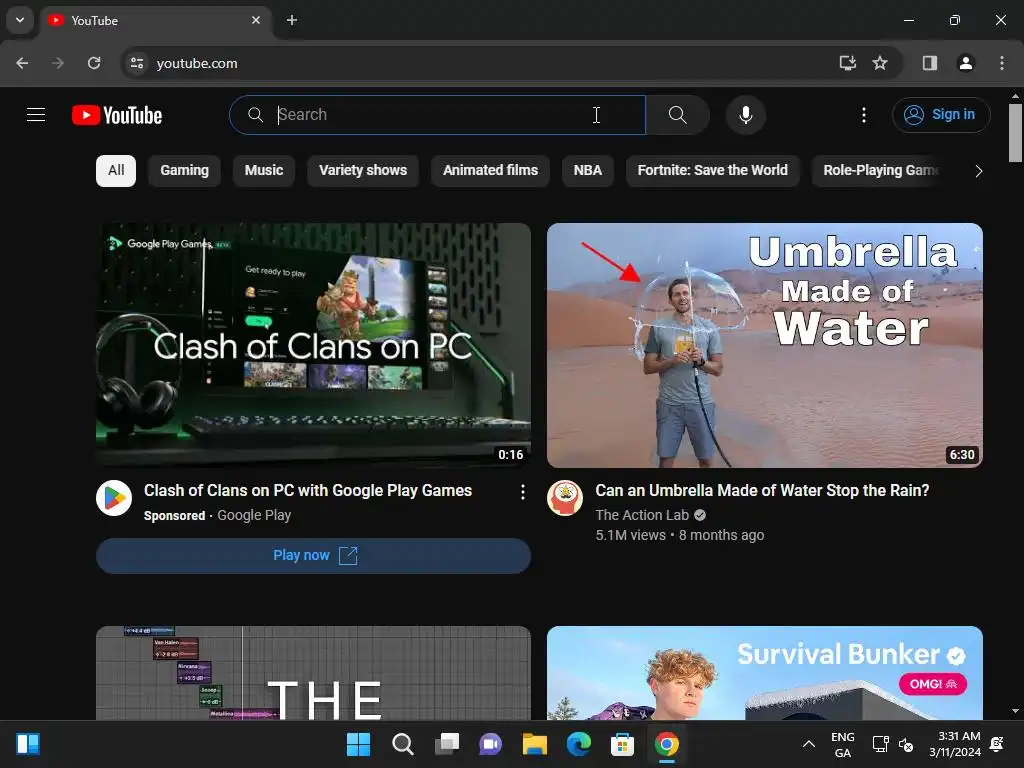Select the All filter chip
This screenshot has width=1024, height=768.
tap(116, 170)
